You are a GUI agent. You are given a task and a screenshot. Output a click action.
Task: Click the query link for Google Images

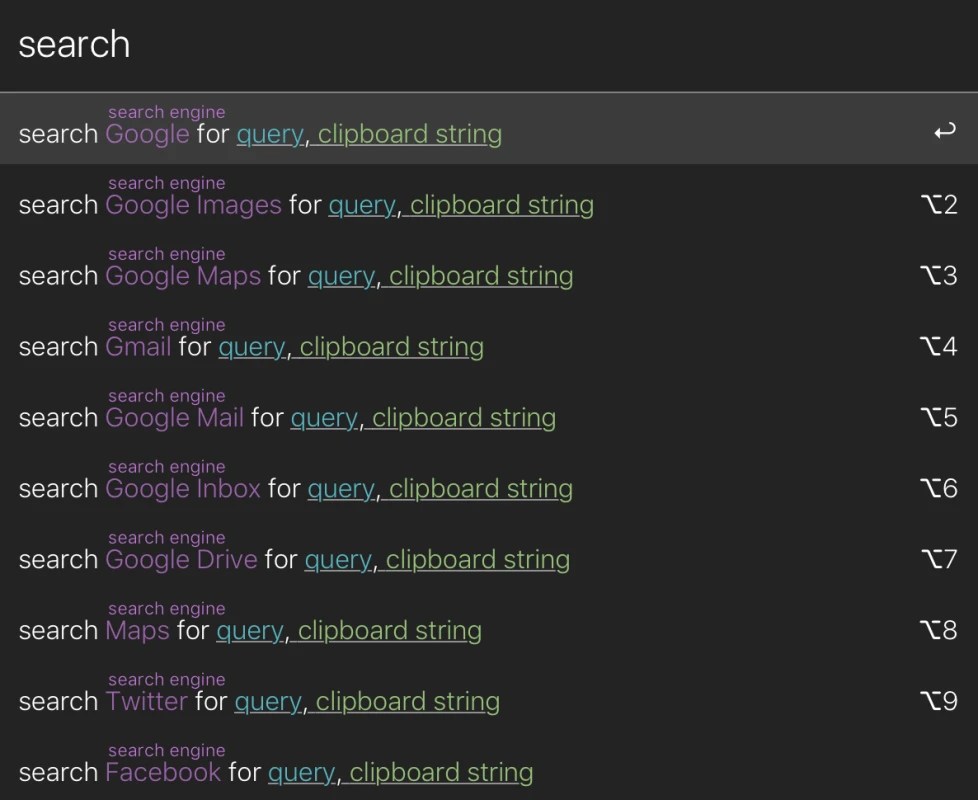[x=360, y=204]
